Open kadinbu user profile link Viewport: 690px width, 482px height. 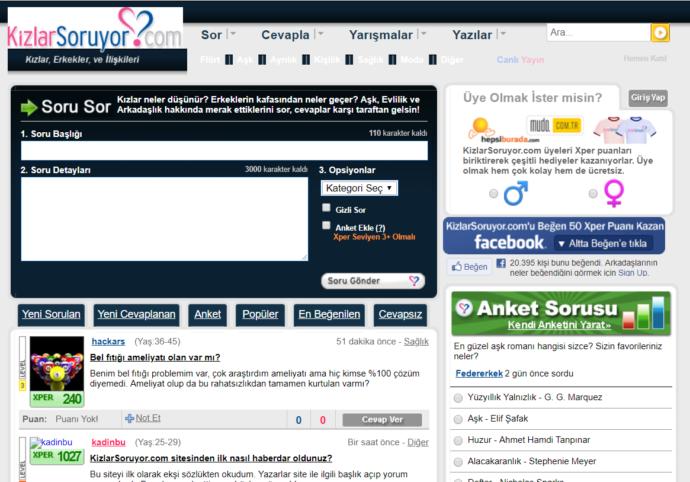click(x=108, y=442)
